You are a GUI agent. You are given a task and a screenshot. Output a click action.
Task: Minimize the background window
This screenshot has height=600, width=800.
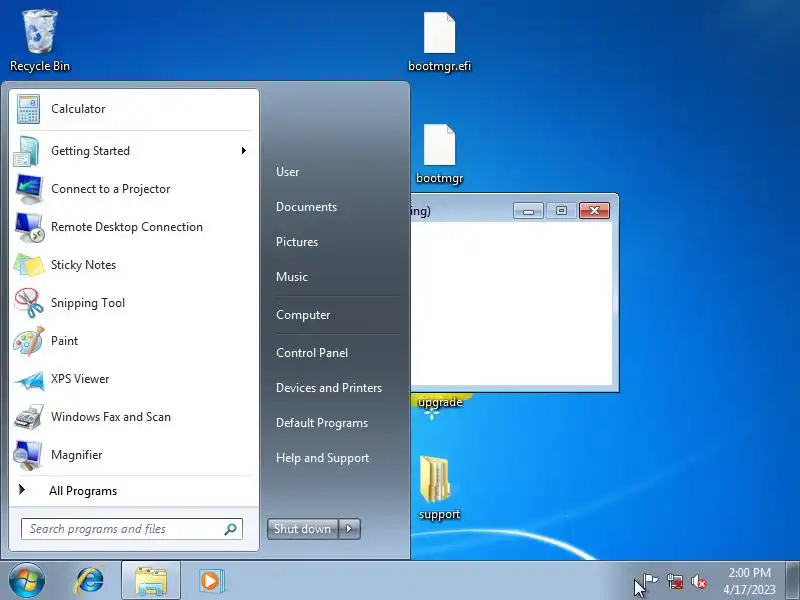click(x=528, y=211)
